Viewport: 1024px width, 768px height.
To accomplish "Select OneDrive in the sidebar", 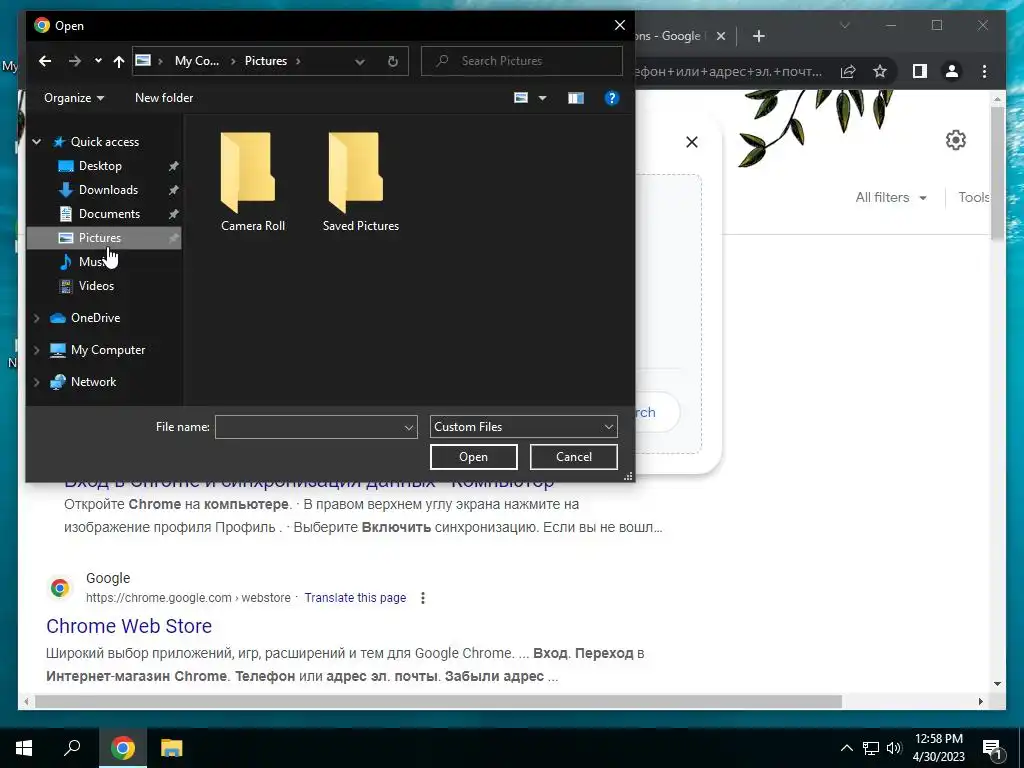I will [x=95, y=318].
